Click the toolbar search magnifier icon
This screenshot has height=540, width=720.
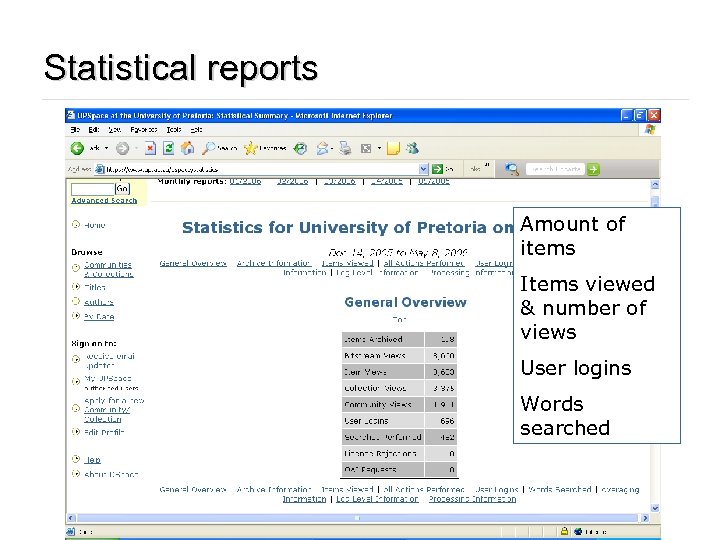click(x=512, y=169)
